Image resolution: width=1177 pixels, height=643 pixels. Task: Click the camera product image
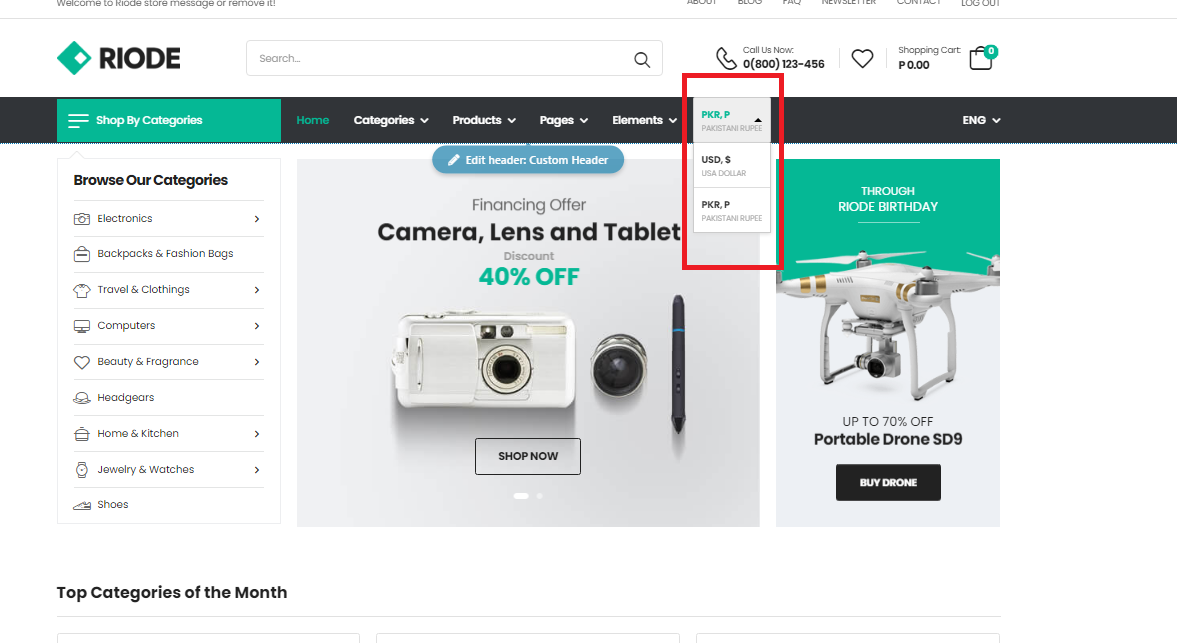pos(483,362)
